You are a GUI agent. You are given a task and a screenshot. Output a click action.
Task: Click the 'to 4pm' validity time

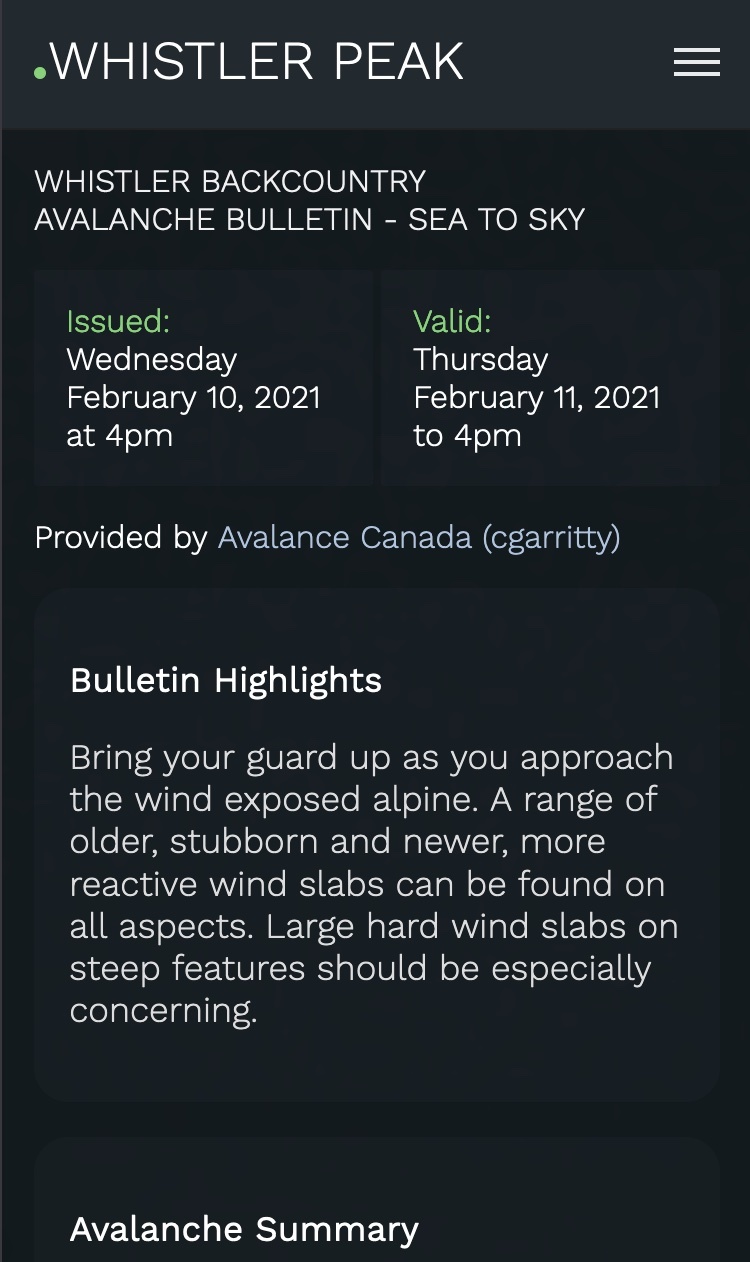467,435
